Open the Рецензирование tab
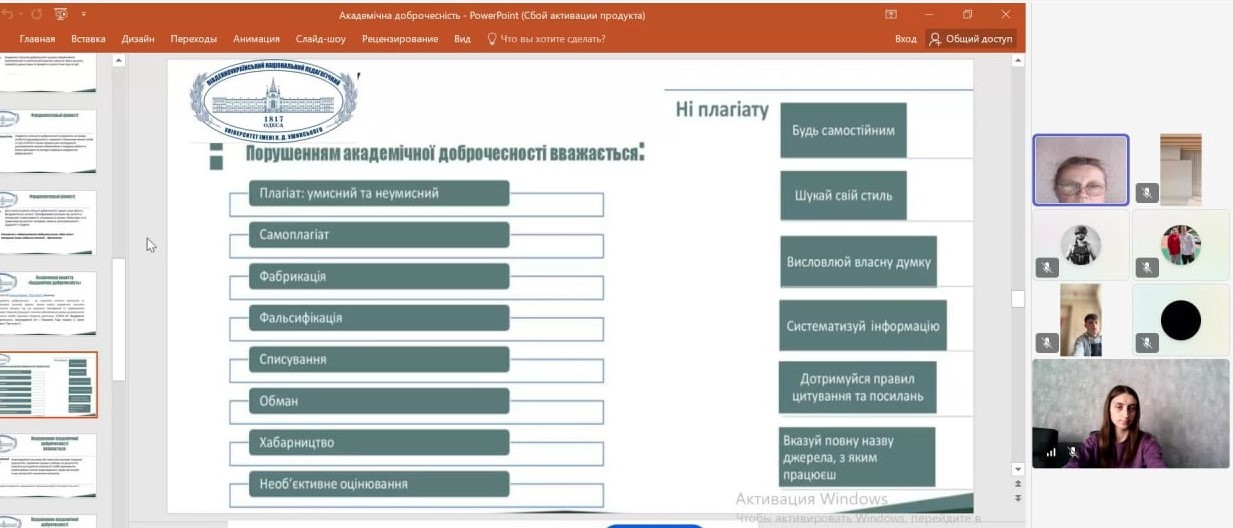The width and height of the screenshot is (1233, 528). (x=400, y=39)
